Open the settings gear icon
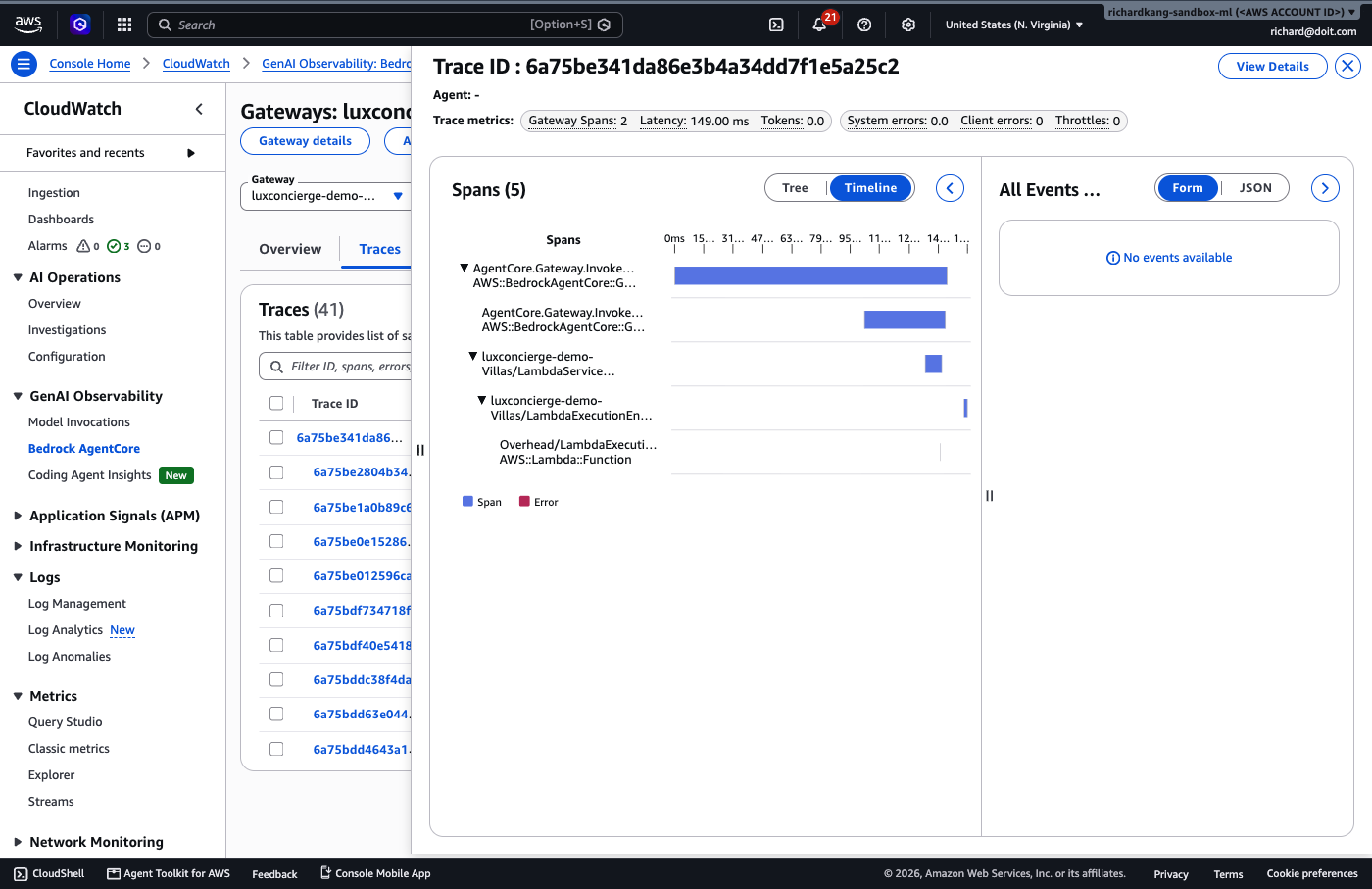Viewport: 1372px width, 889px height. click(908, 25)
